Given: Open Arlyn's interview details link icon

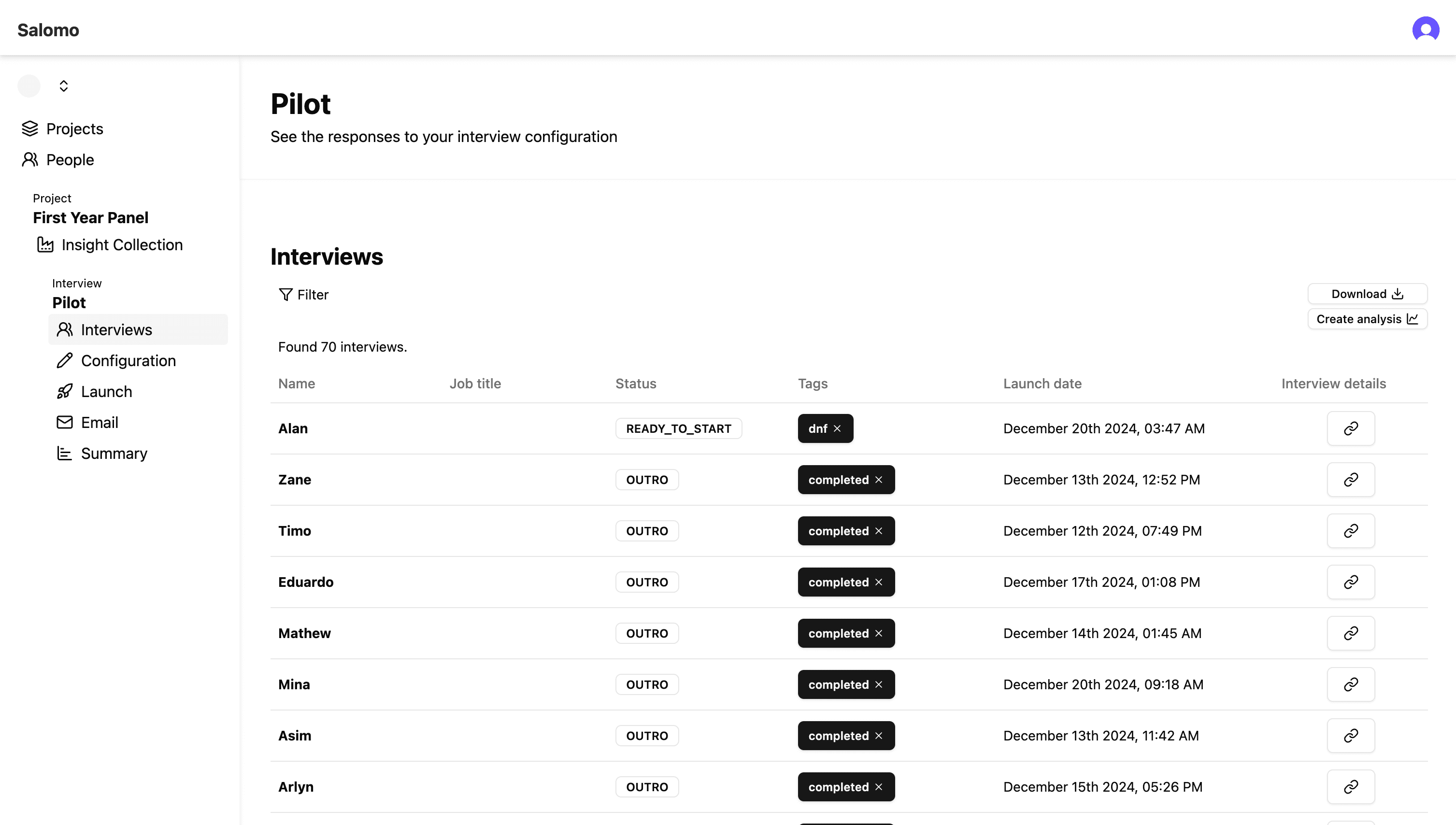Looking at the screenshot, I should click(x=1351, y=787).
